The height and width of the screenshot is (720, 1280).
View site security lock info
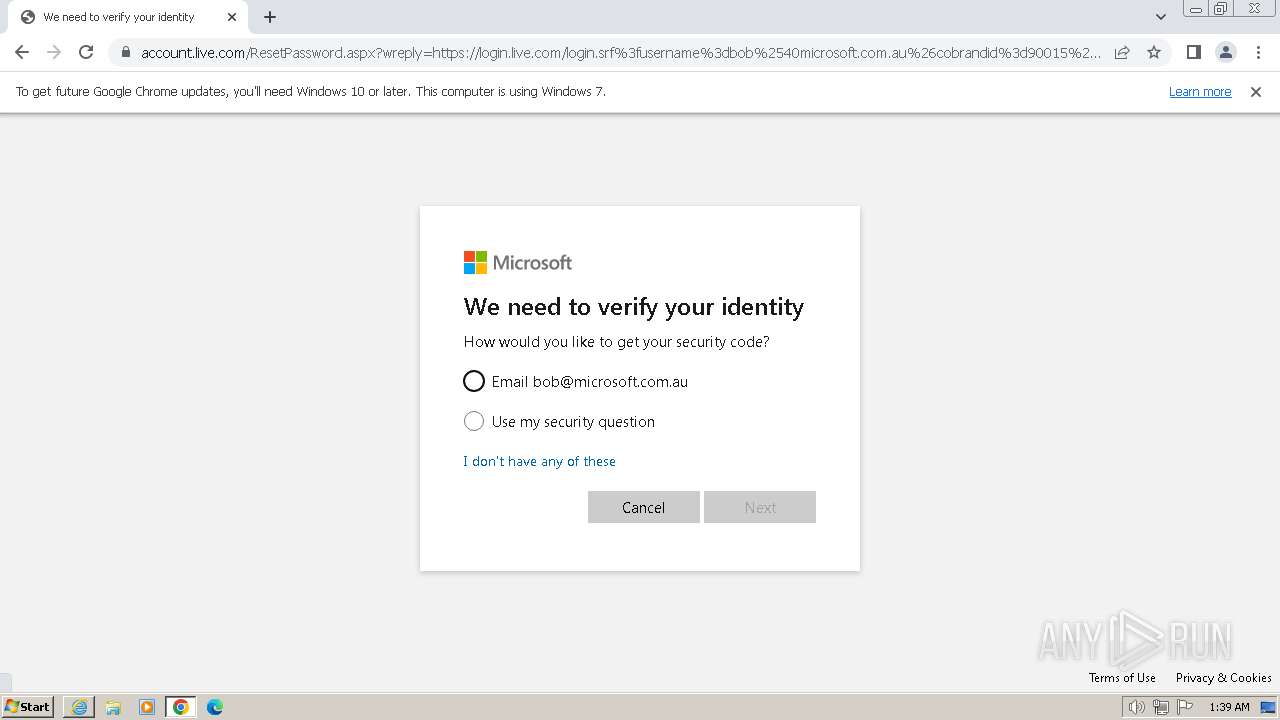point(126,52)
